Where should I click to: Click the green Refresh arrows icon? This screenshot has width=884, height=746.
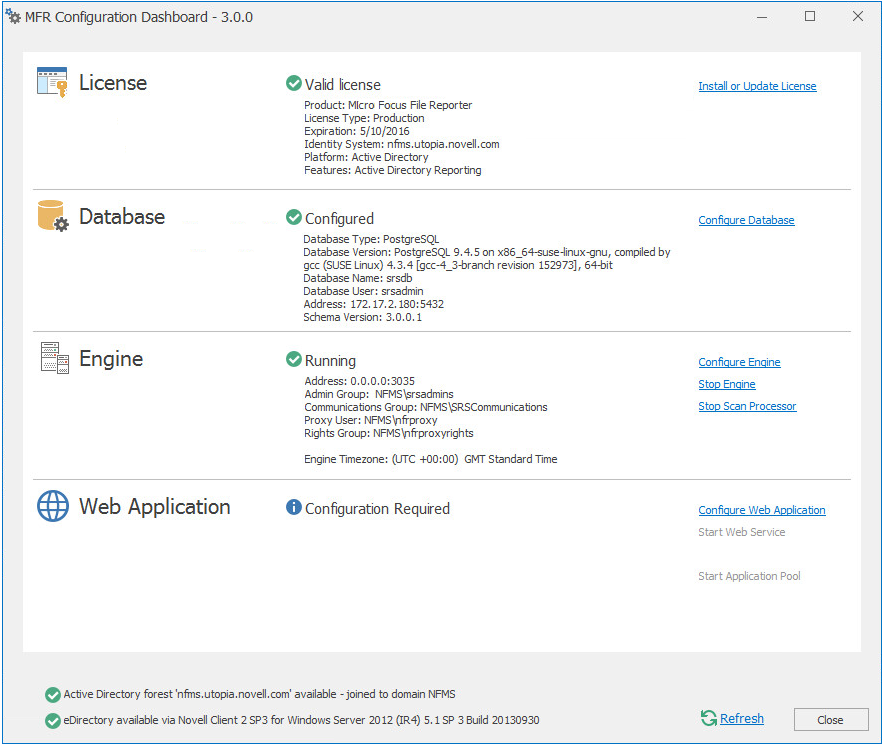coord(709,718)
